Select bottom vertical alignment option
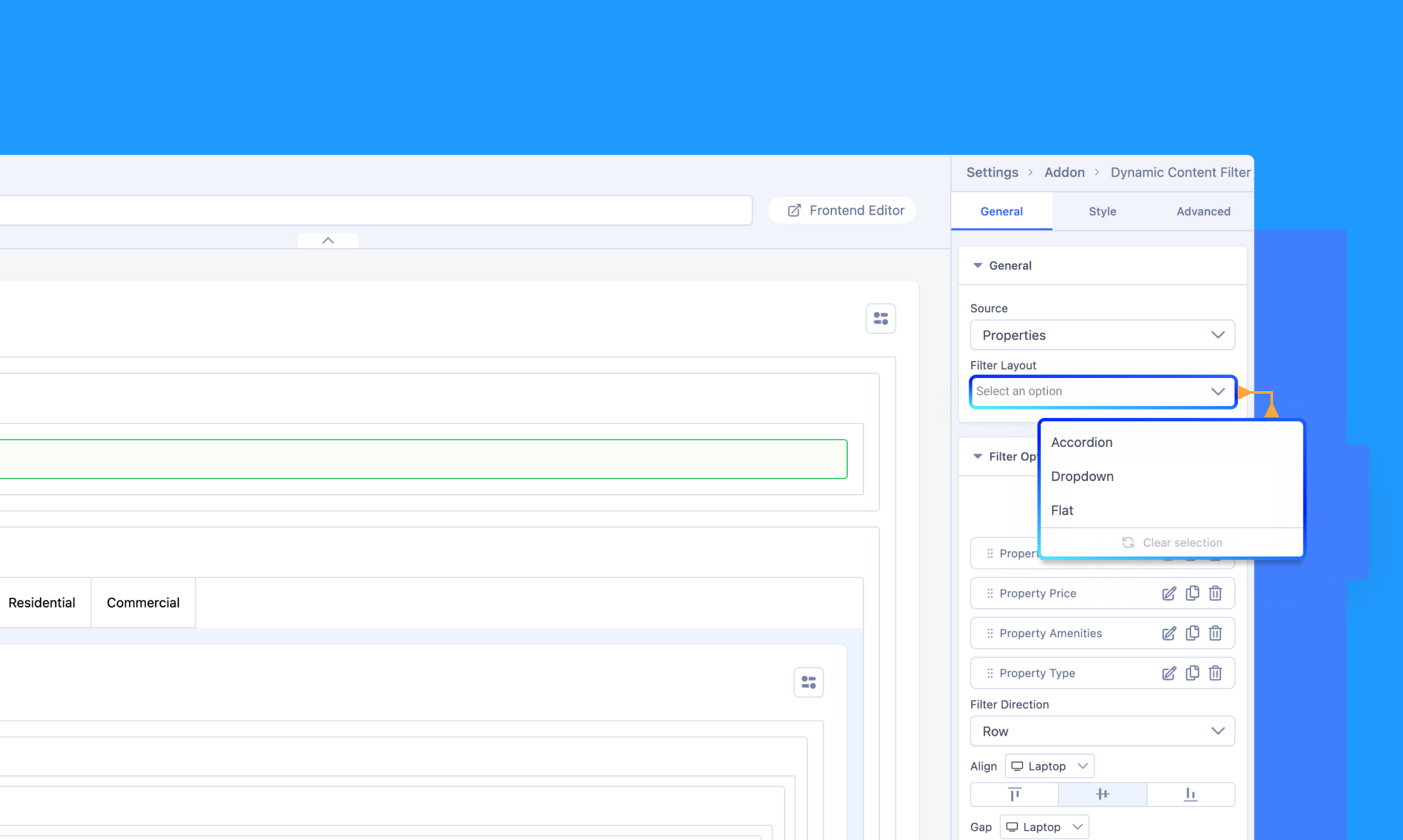This screenshot has height=840, width=1403. [1190, 794]
